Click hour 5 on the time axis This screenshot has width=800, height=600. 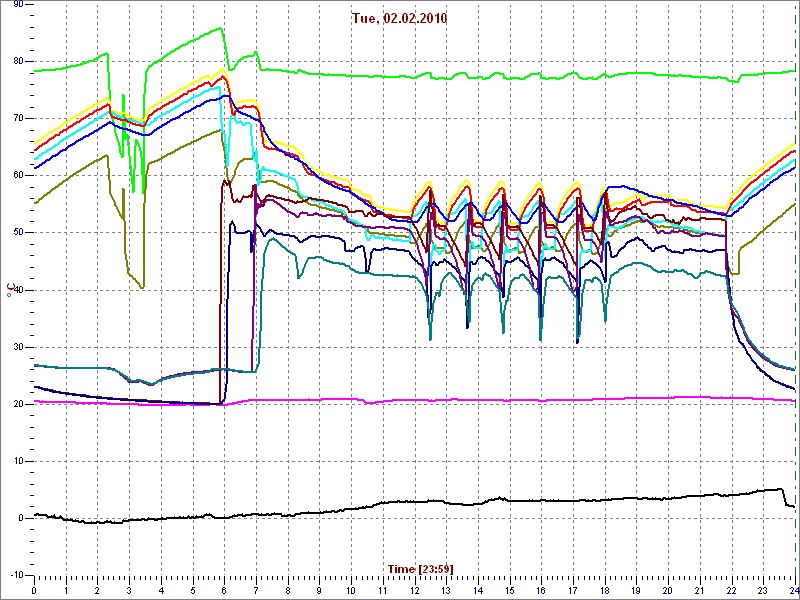point(193,589)
